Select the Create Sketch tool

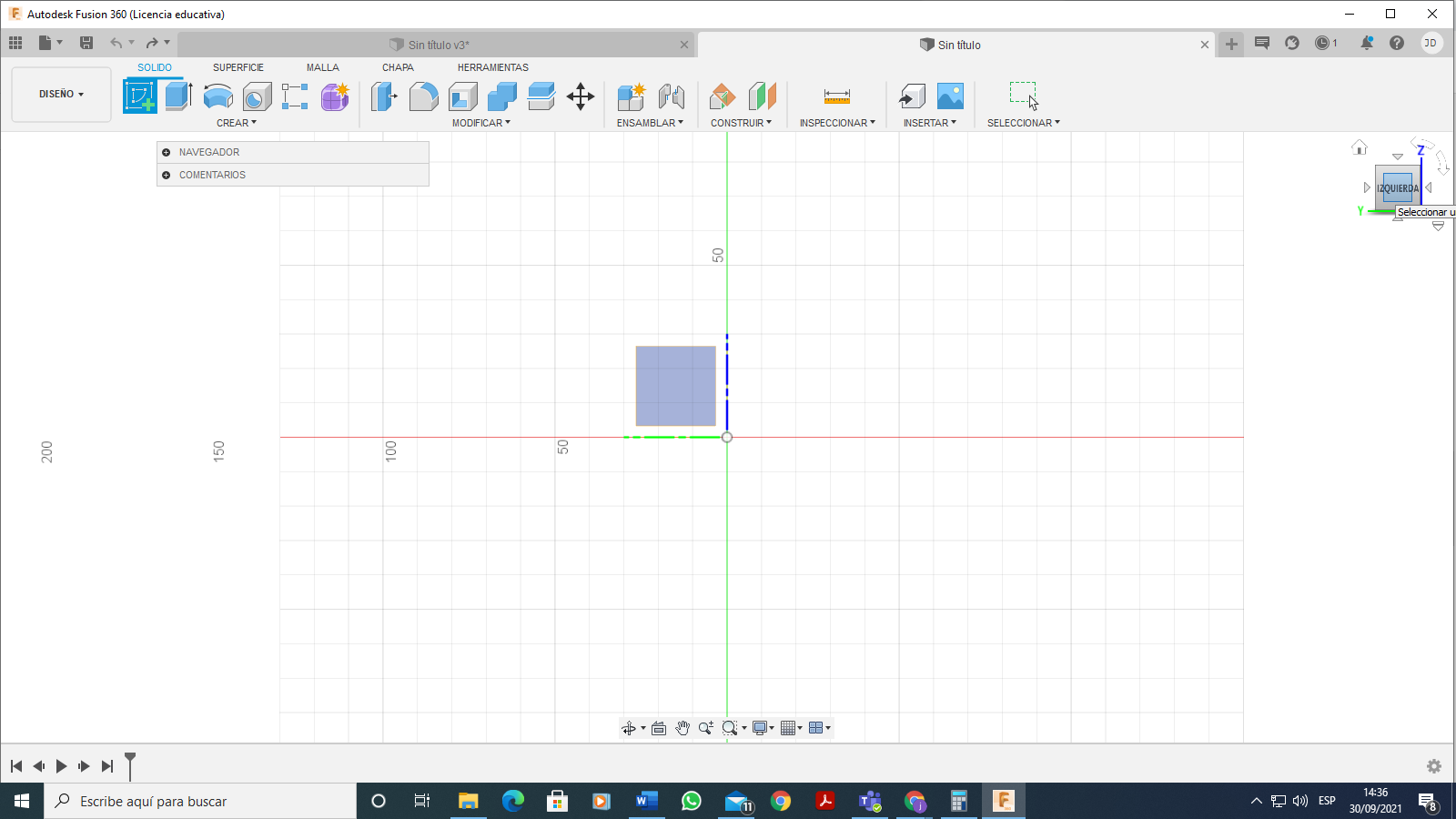tap(140, 95)
